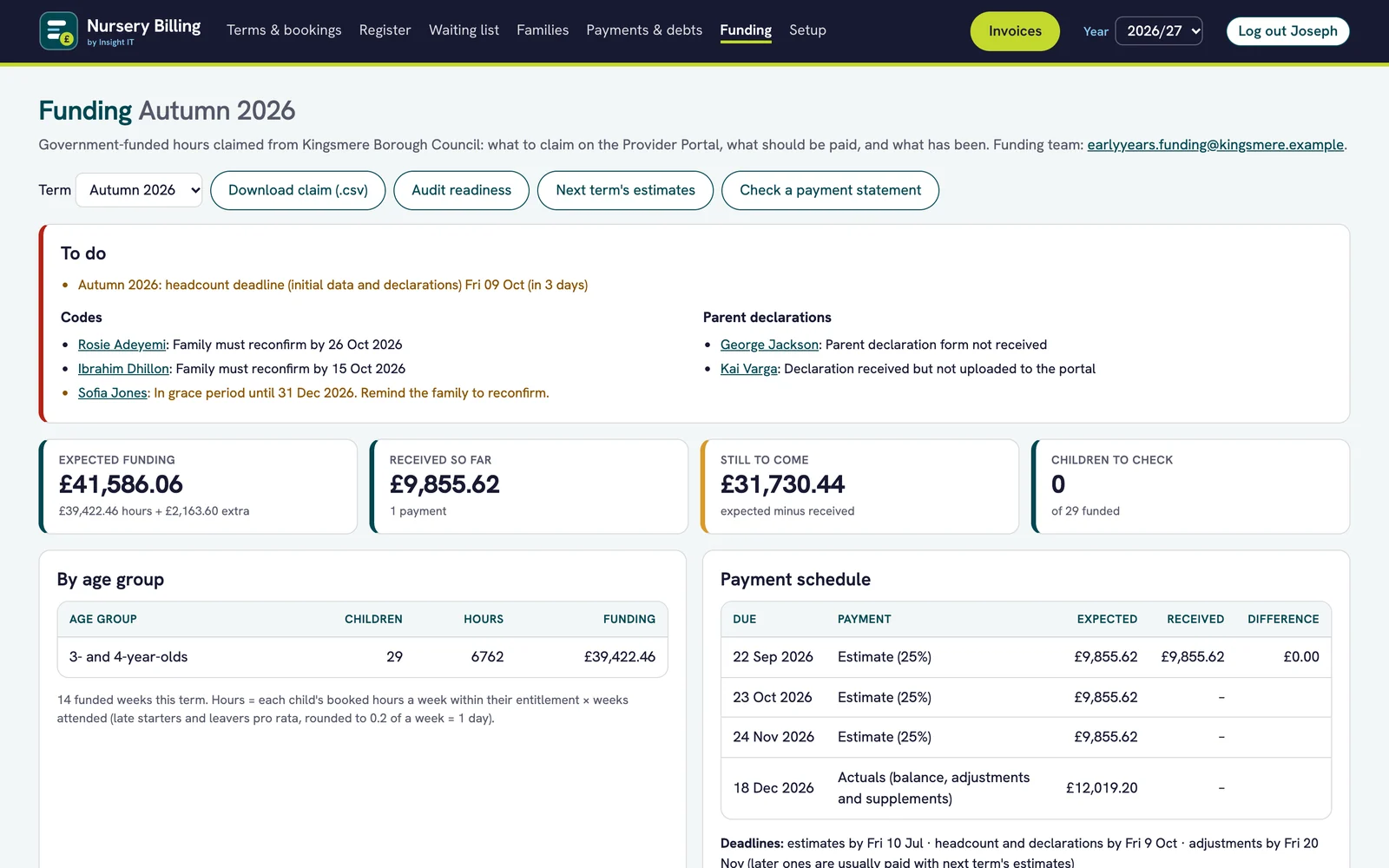Click Audit readiness button
Screen dimensions: 1389x868
pos(461,190)
